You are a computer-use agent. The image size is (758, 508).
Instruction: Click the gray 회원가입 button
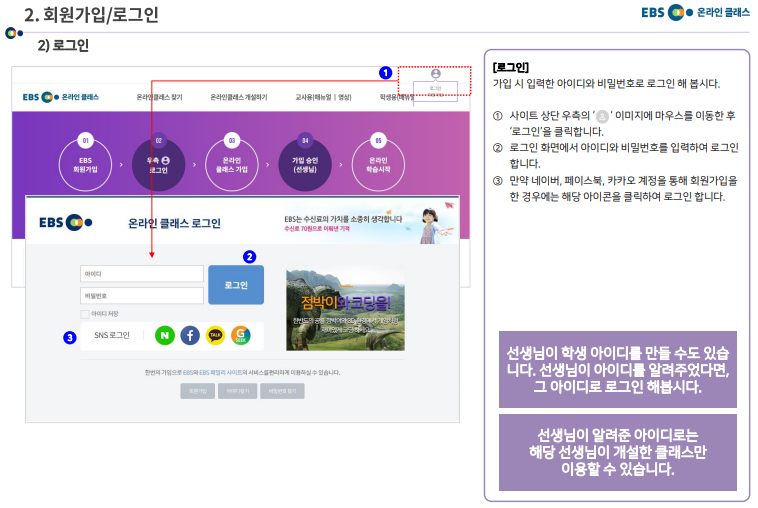(x=197, y=391)
